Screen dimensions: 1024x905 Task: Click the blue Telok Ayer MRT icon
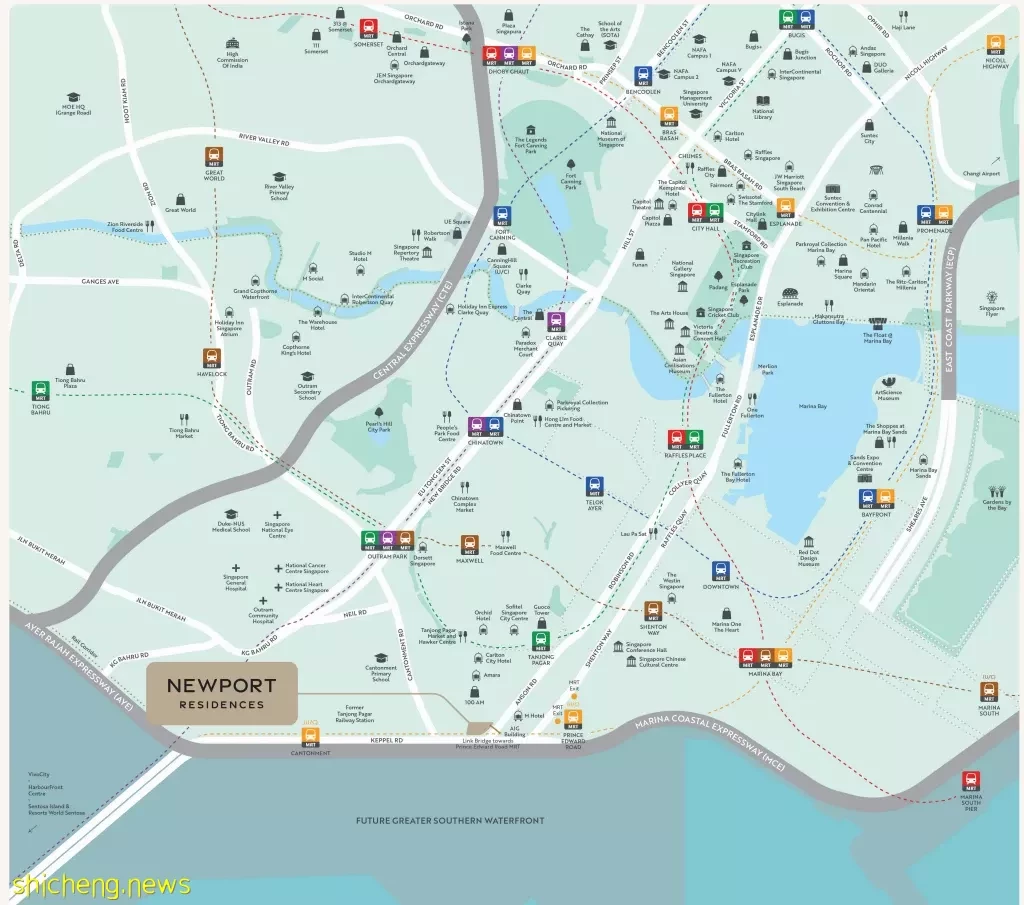(594, 486)
